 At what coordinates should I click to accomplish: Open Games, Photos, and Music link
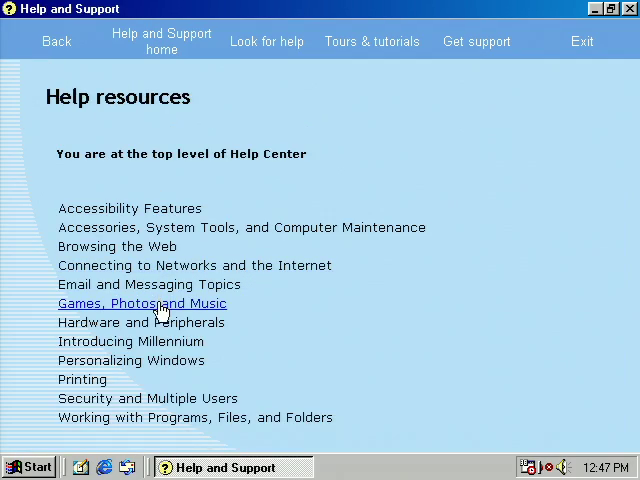click(142, 304)
